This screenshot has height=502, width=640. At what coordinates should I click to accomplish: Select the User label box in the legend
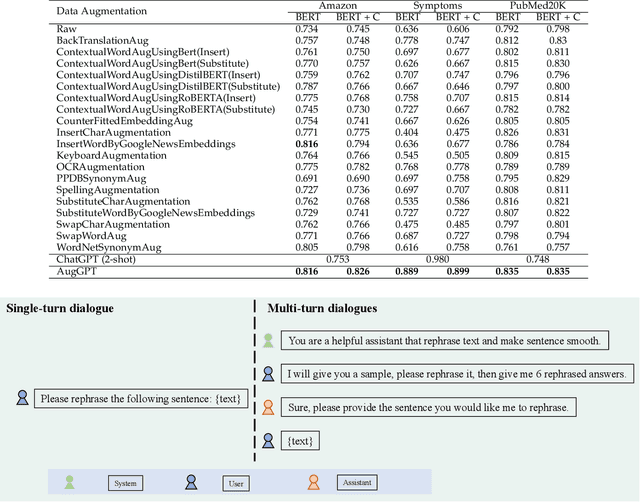pos(237,484)
